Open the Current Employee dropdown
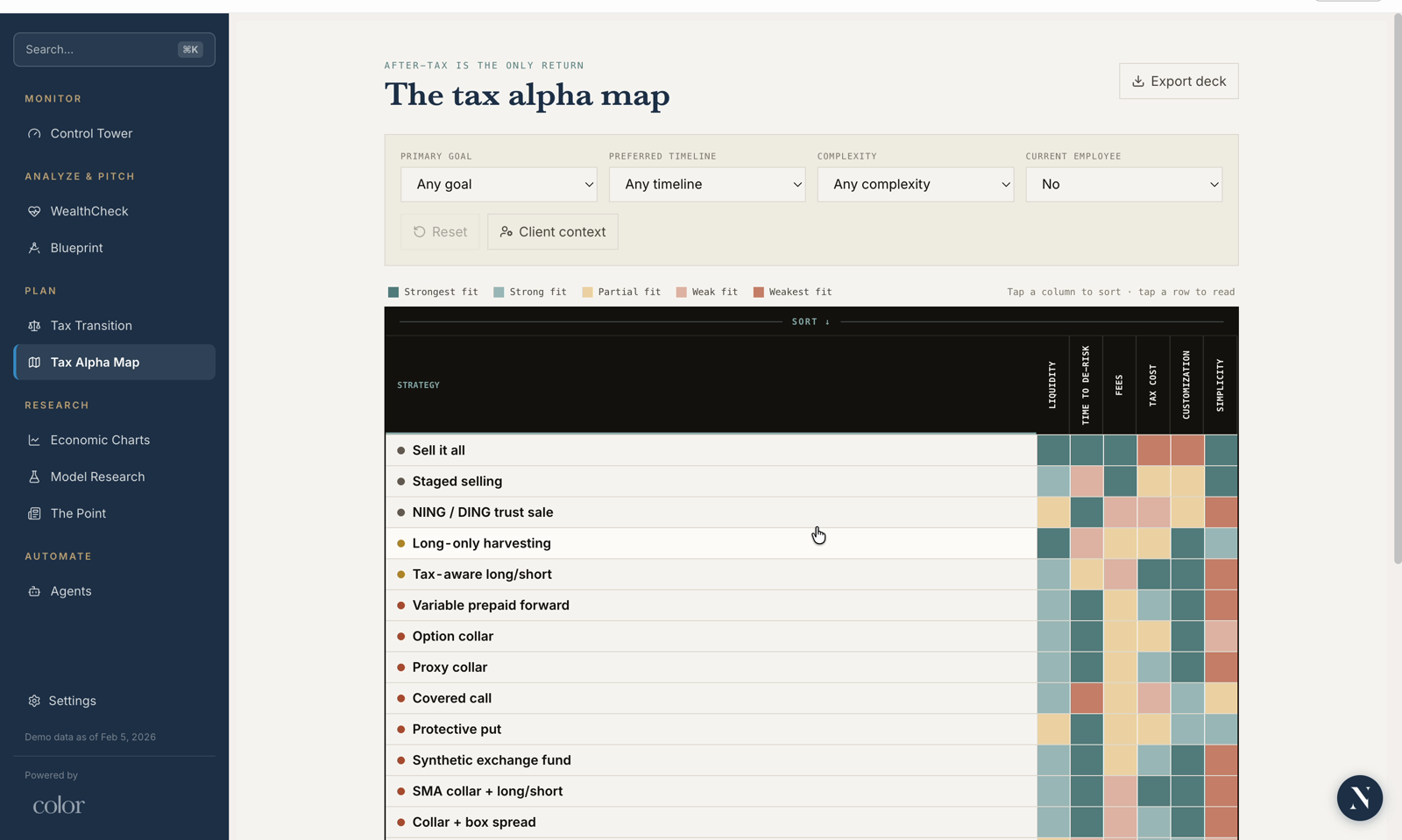The height and width of the screenshot is (840, 1402). pos(1124,185)
